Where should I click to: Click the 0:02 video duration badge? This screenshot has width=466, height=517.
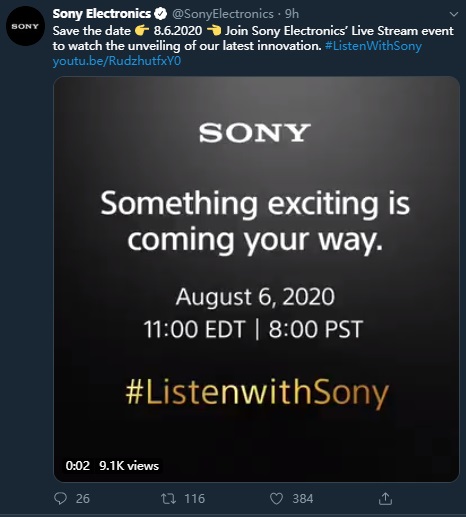77,466
